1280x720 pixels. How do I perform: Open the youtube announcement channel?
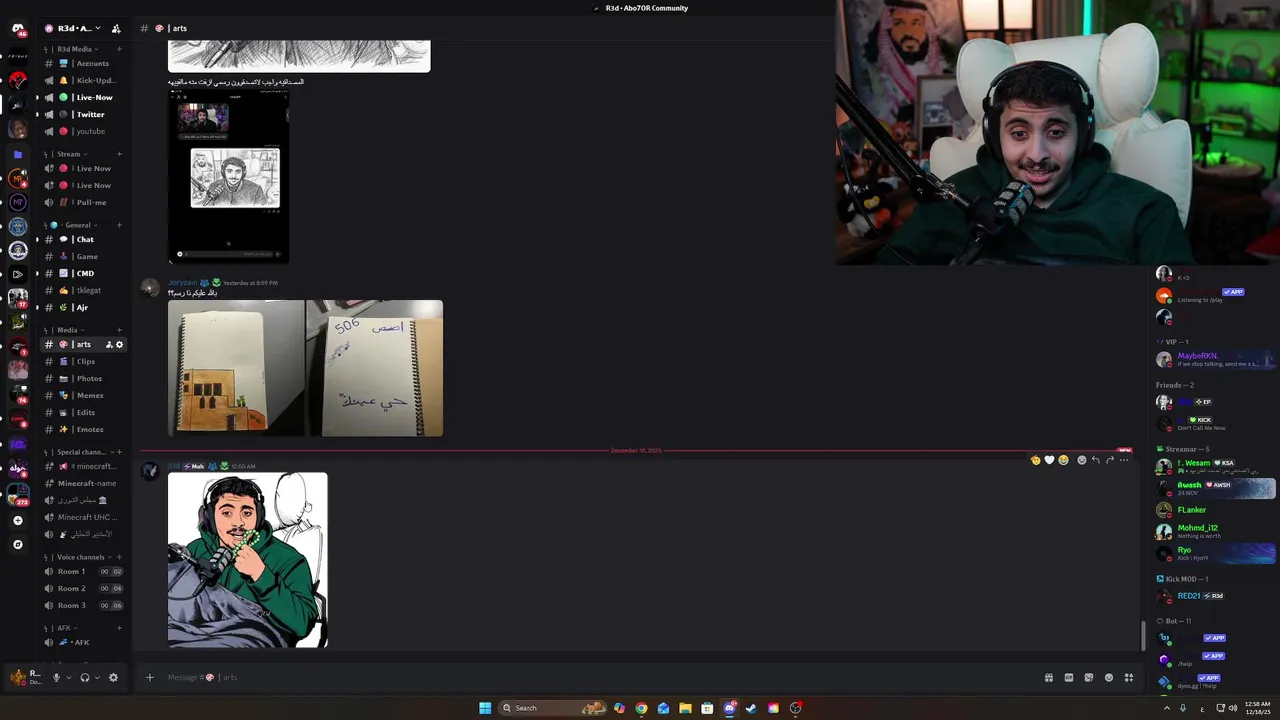tap(84, 131)
